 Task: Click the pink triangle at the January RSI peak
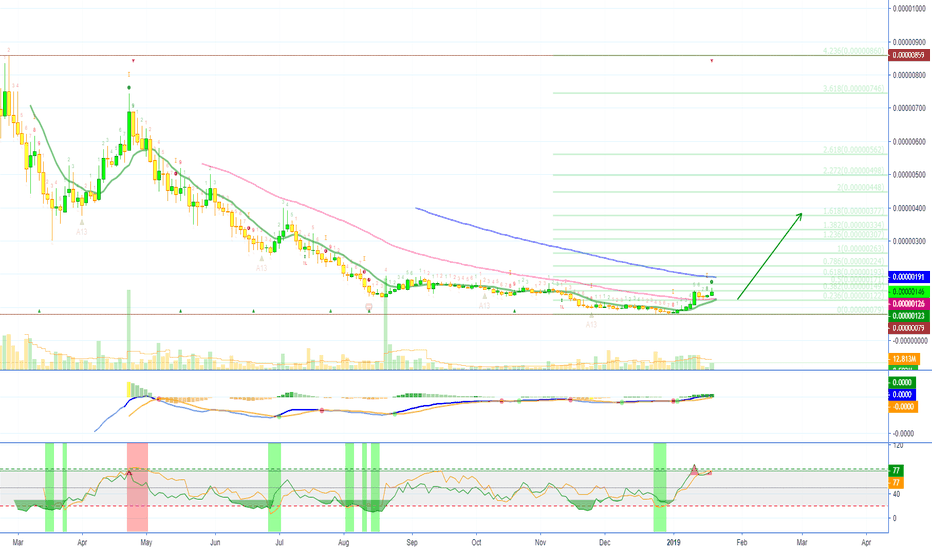694,470
